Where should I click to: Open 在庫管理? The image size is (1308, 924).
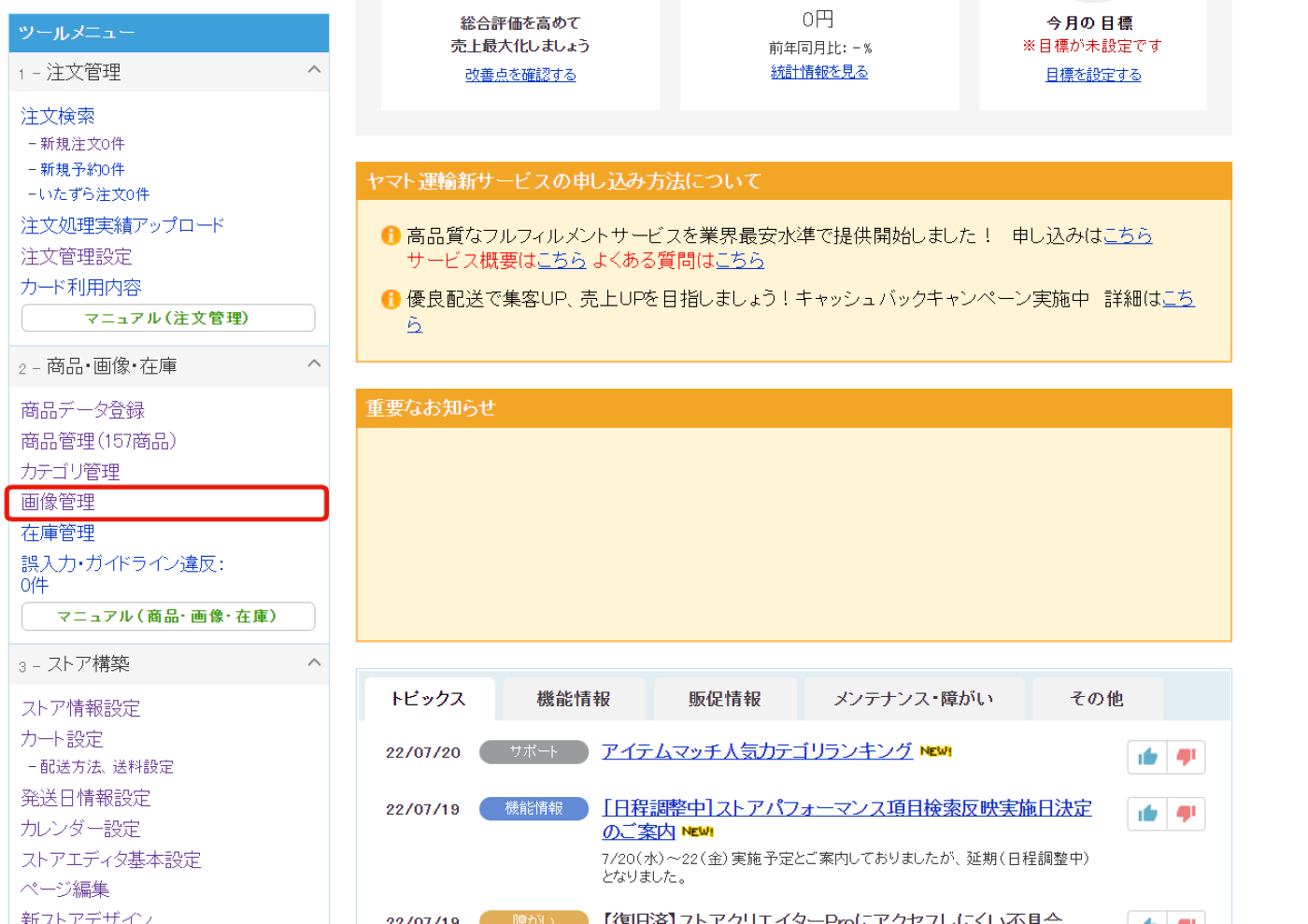[x=58, y=533]
